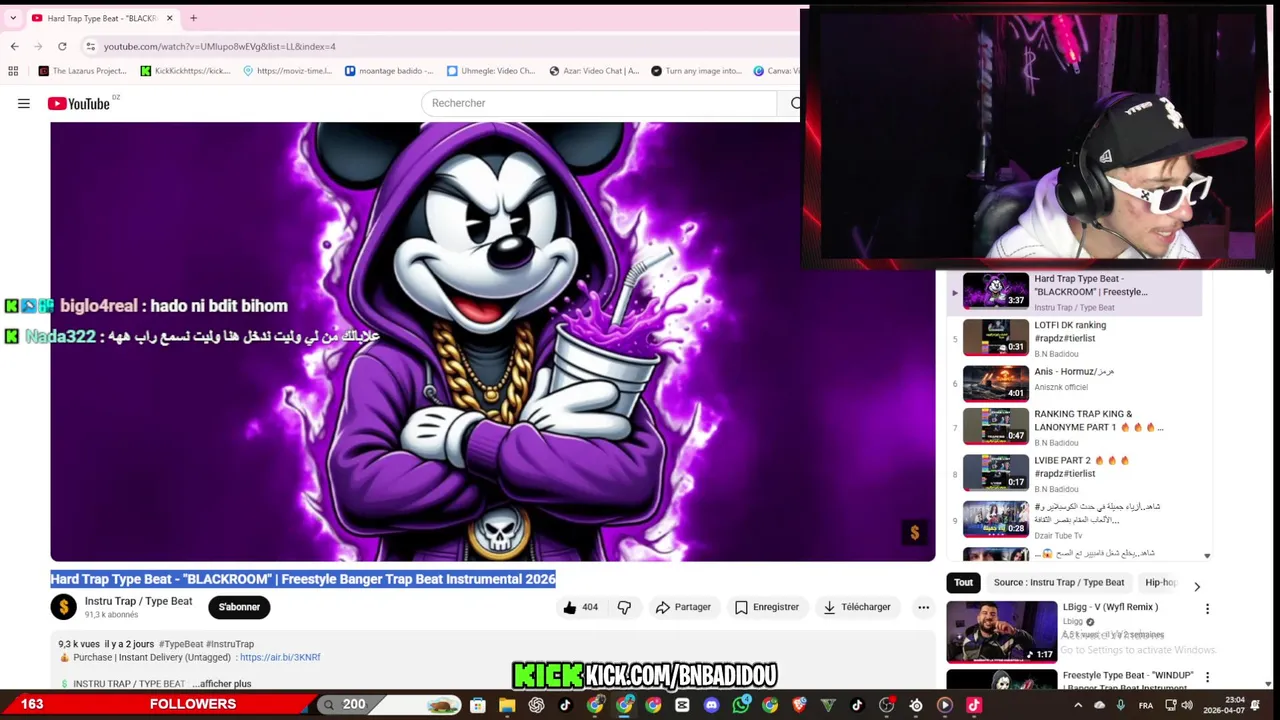
Task: Open the air.bi/3KNRf purchase link
Action: pos(280,657)
